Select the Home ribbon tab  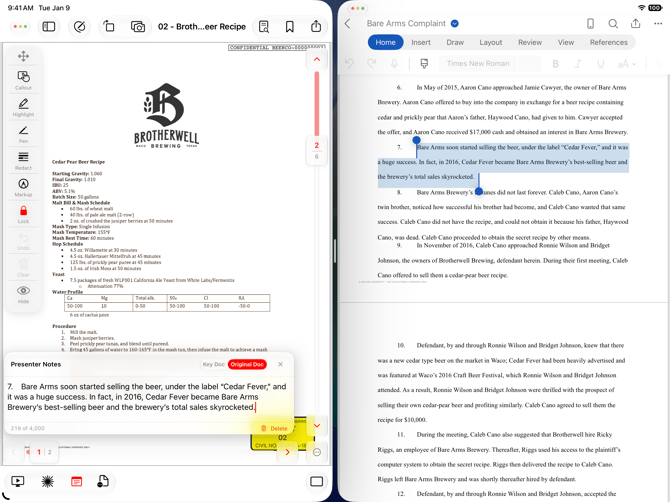click(x=385, y=42)
